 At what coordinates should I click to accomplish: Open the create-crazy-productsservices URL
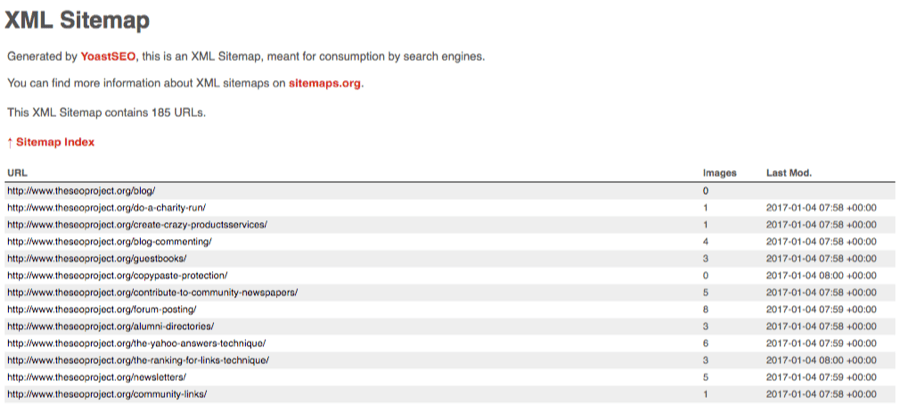tap(137, 224)
